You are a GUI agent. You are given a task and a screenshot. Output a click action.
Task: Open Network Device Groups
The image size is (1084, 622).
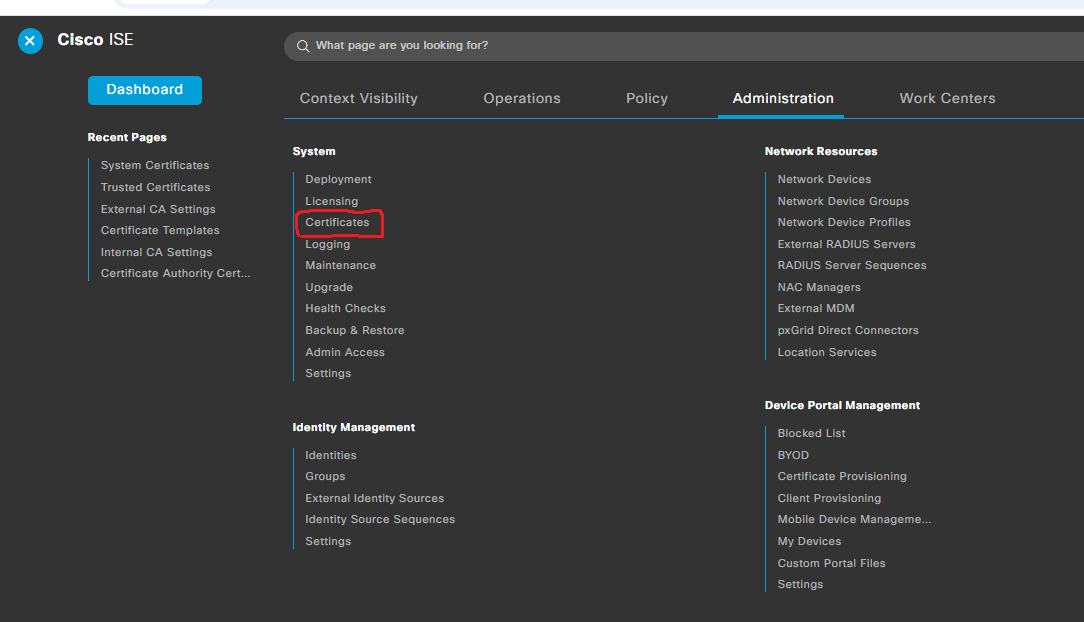click(843, 201)
